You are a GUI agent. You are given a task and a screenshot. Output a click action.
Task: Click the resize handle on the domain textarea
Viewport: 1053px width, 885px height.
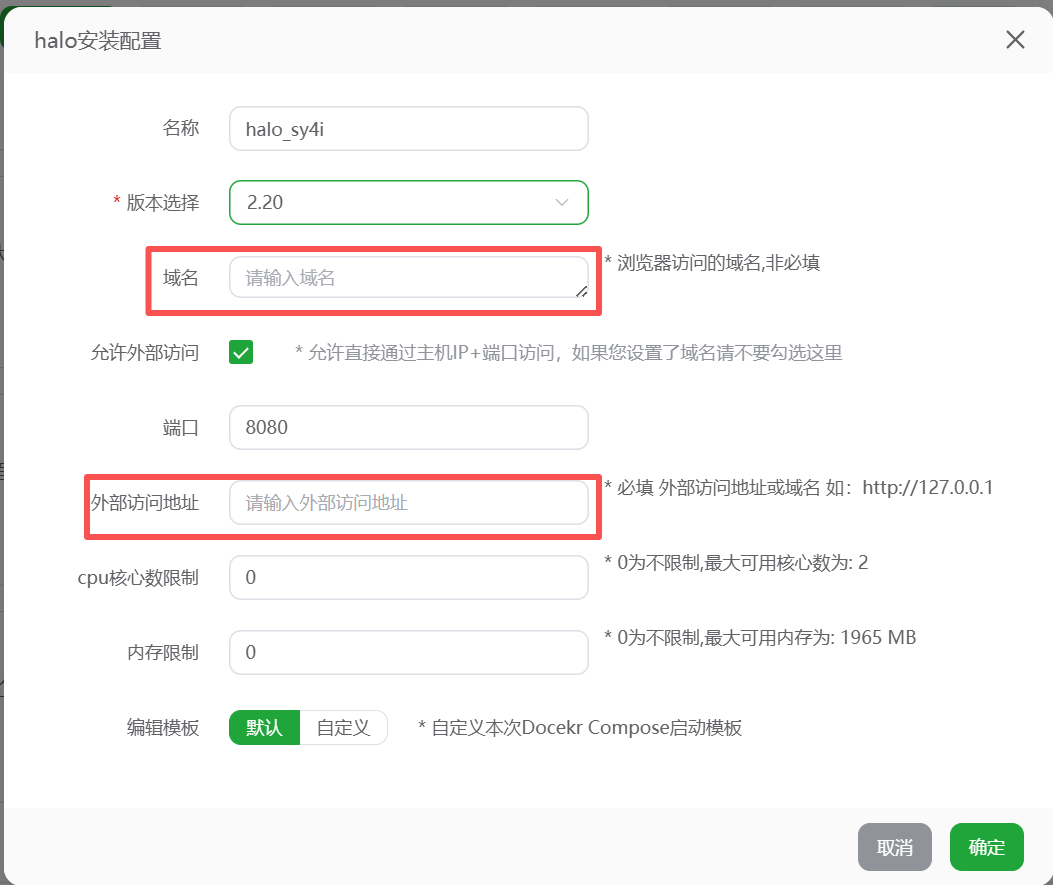pos(582,292)
